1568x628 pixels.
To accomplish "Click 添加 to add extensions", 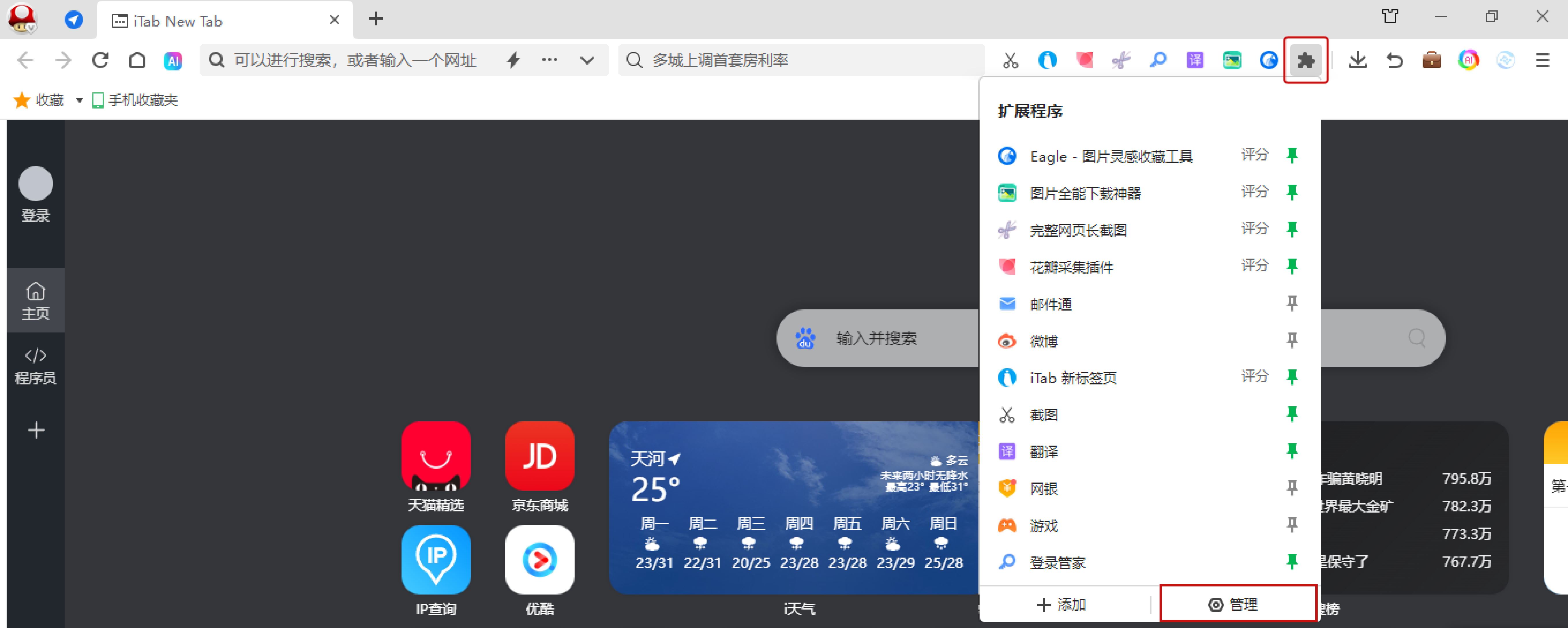I will [1062, 604].
